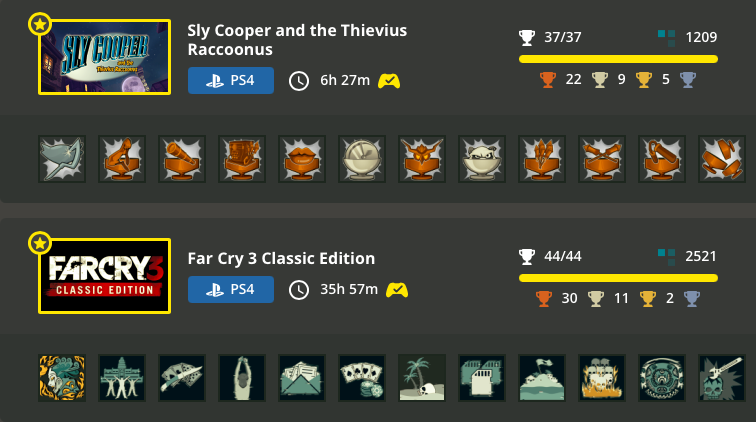The height and width of the screenshot is (422, 756).
Task: Click the memory card trophy icon
Action: click(x=482, y=378)
